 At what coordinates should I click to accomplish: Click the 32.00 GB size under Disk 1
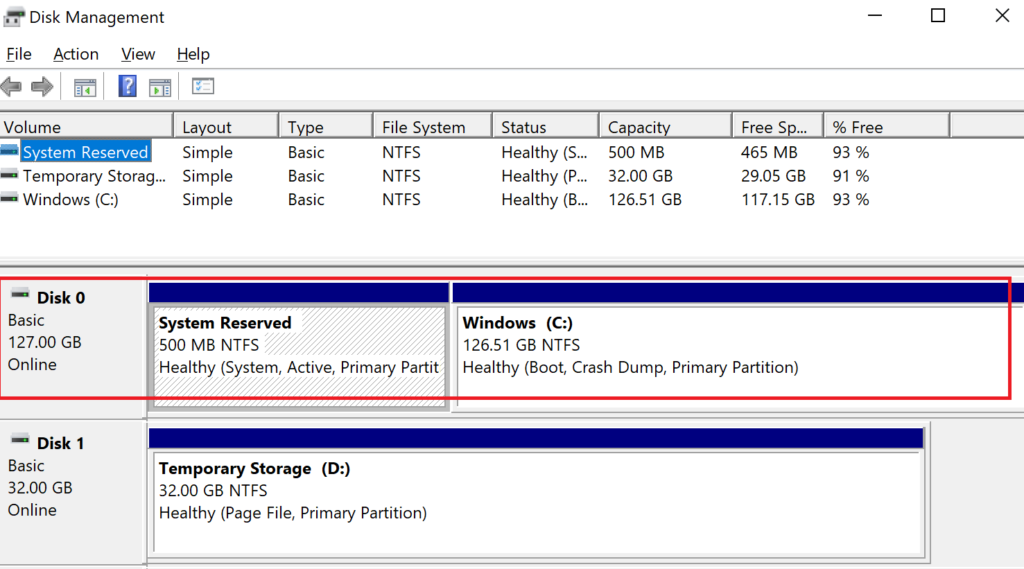click(40, 488)
